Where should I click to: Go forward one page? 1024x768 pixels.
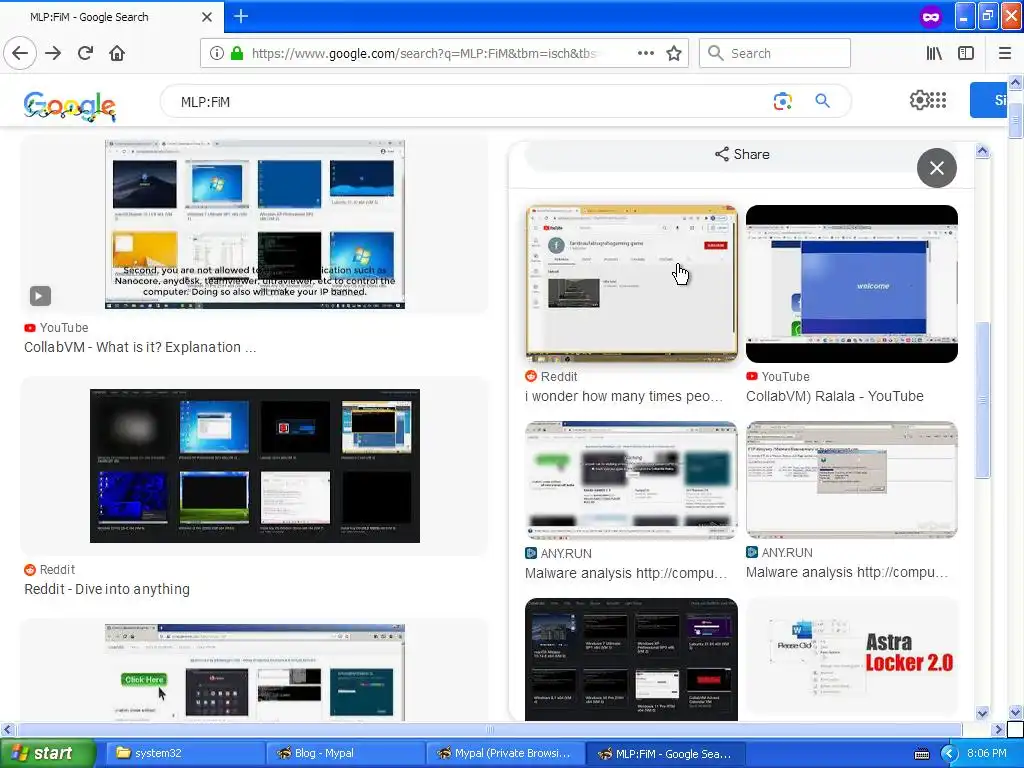click(x=53, y=53)
